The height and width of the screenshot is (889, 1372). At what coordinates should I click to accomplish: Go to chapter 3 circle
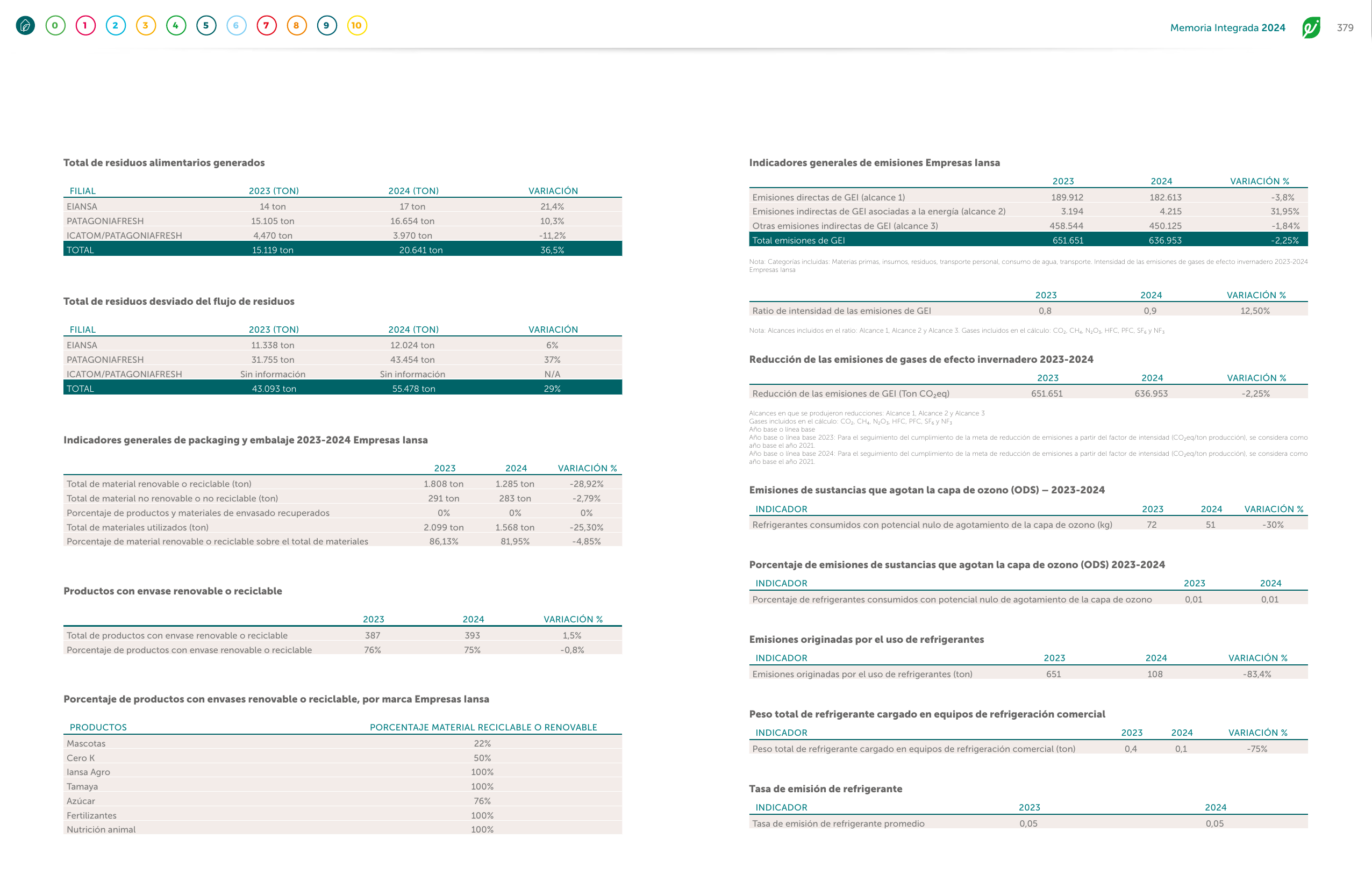coord(146,25)
